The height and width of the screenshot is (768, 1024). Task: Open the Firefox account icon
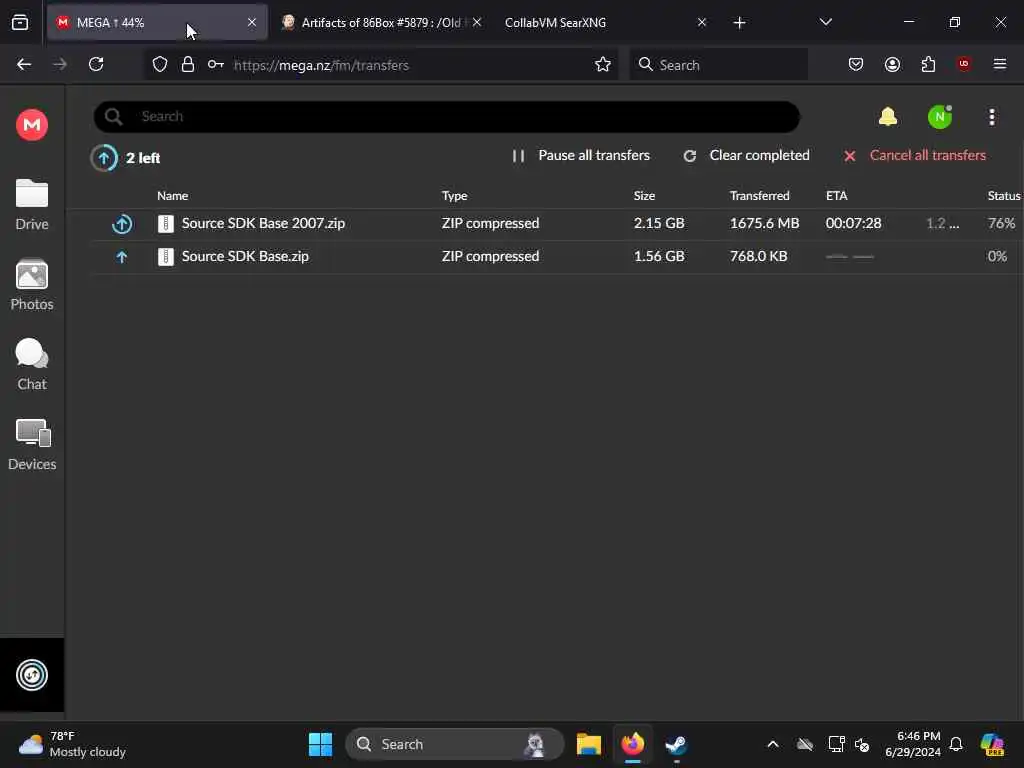tap(892, 64)
